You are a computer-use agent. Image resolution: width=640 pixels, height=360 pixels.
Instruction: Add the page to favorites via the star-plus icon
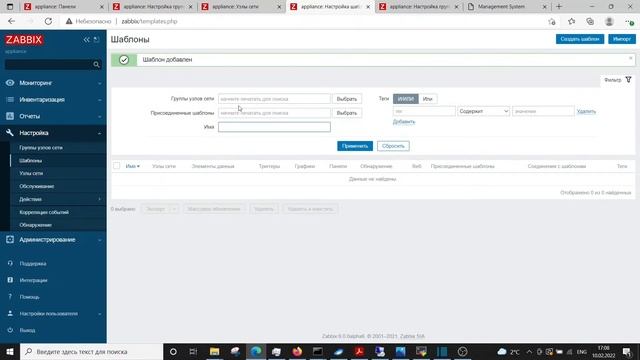[x=552, y=22]
